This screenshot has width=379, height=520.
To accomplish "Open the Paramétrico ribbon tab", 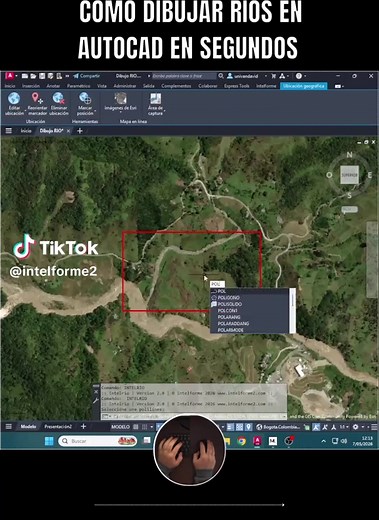I will [x=79, y=86].
